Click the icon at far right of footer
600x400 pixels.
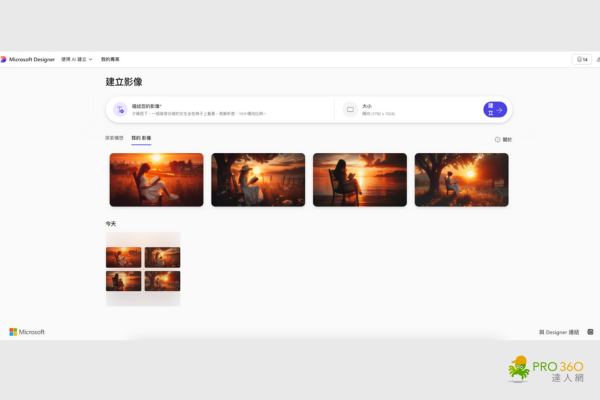pos(591,332)
